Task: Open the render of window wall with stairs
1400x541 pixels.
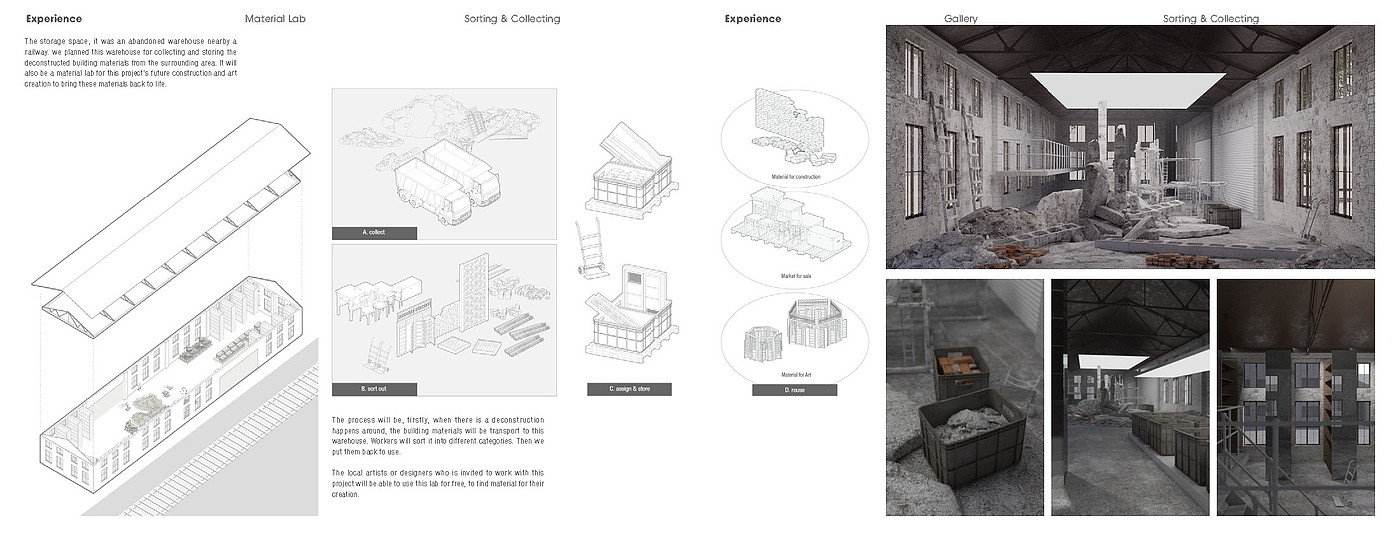Action: 1296,397
